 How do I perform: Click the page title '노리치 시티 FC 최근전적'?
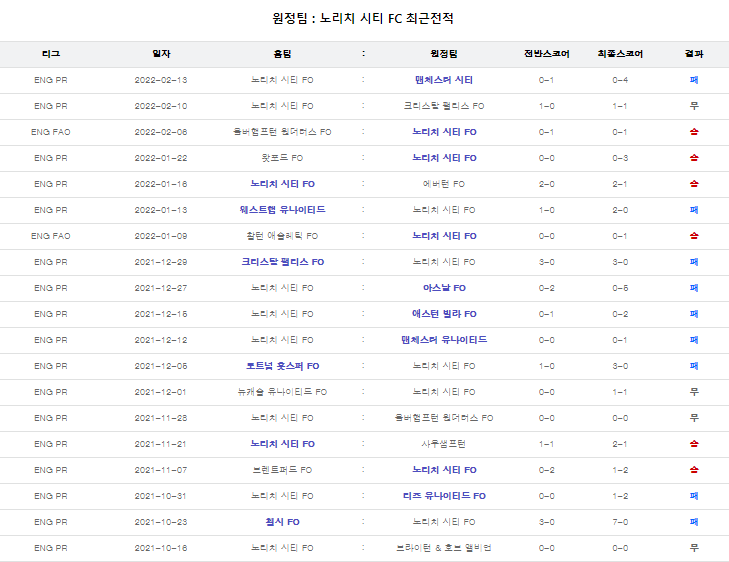pos(387,18)
